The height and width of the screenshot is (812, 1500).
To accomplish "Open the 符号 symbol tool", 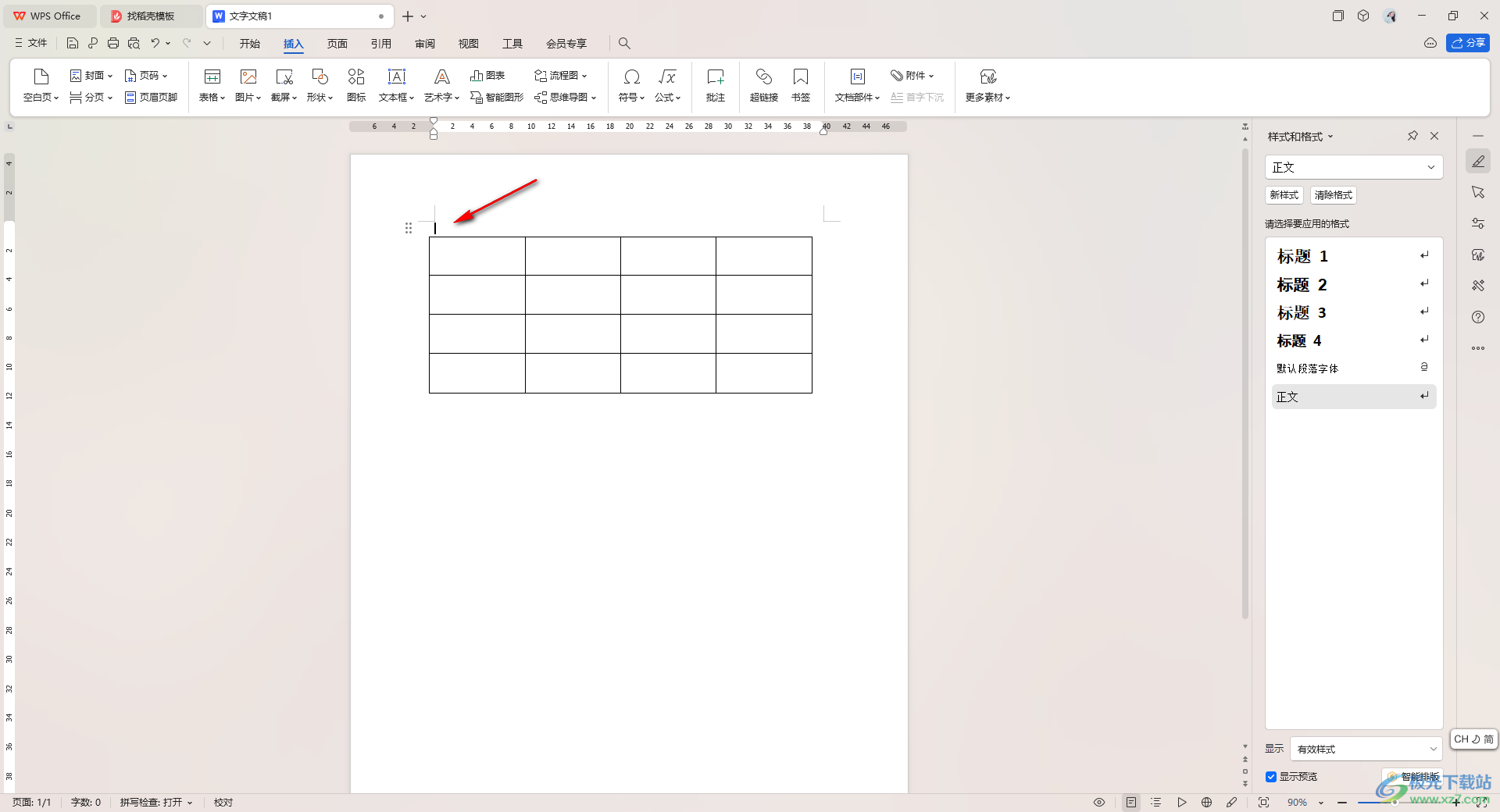I will coord(631,84).
